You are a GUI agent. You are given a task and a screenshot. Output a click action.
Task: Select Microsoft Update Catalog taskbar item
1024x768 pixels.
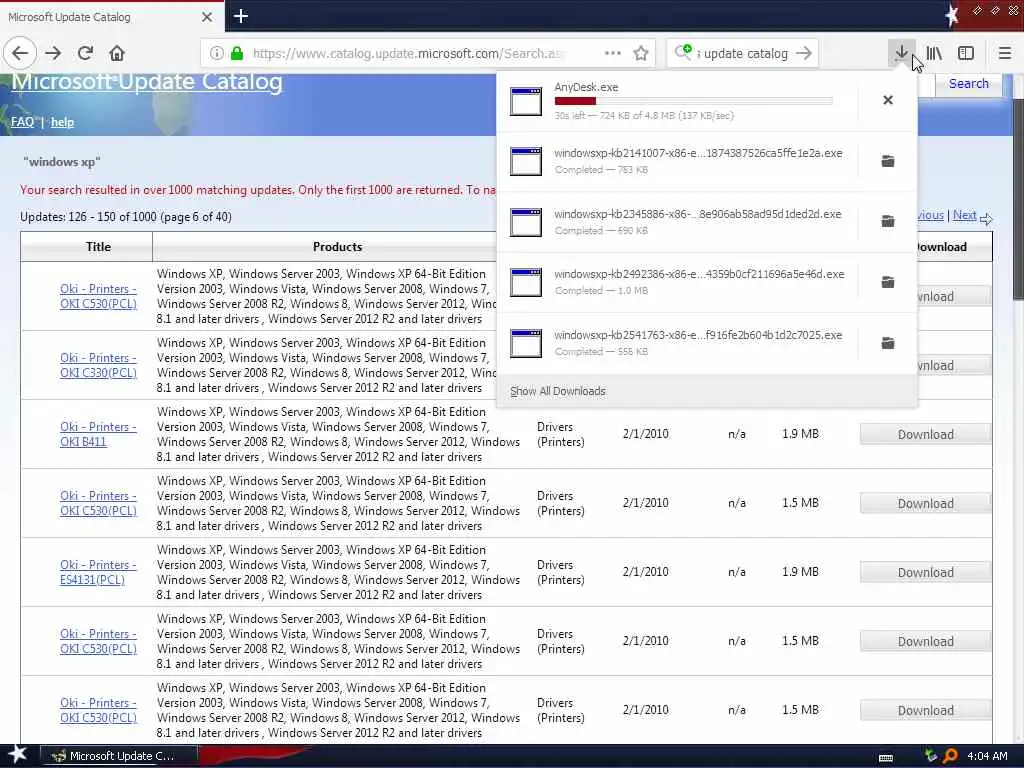point(120,756)
